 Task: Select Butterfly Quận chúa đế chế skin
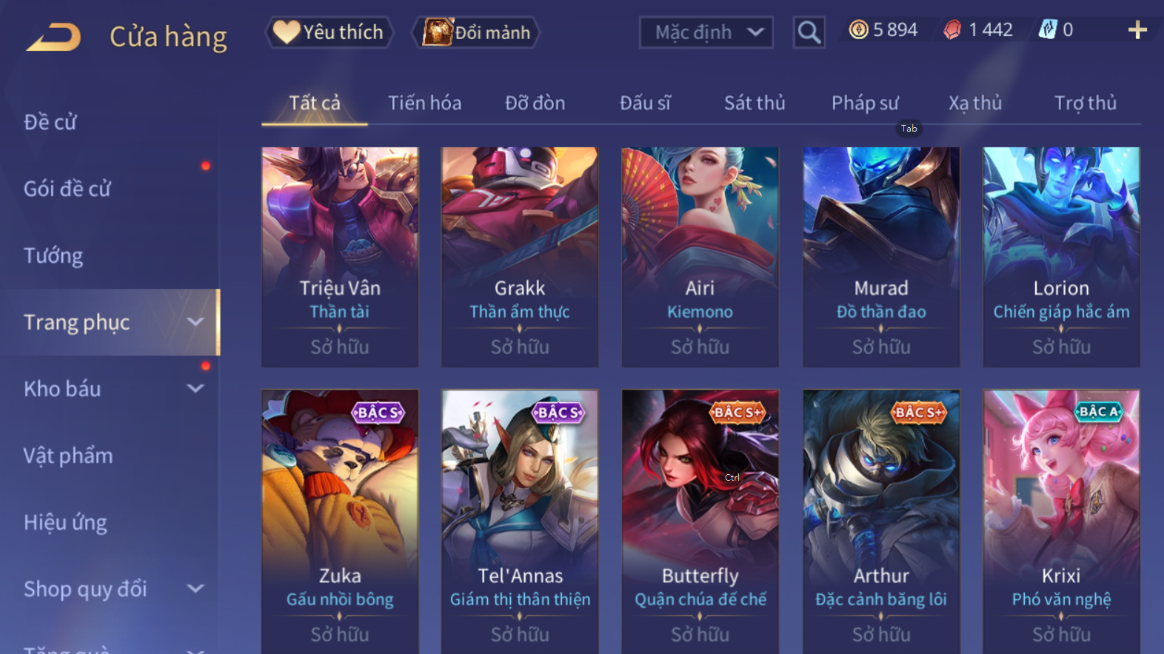tap(700, 521)
